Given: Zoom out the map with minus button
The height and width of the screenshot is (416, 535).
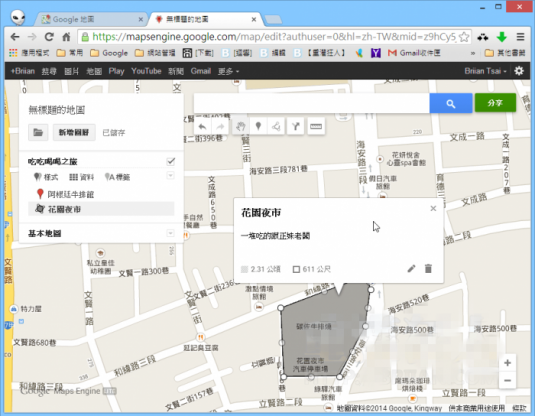Looking at the screenshot, I should click(507, 380).
